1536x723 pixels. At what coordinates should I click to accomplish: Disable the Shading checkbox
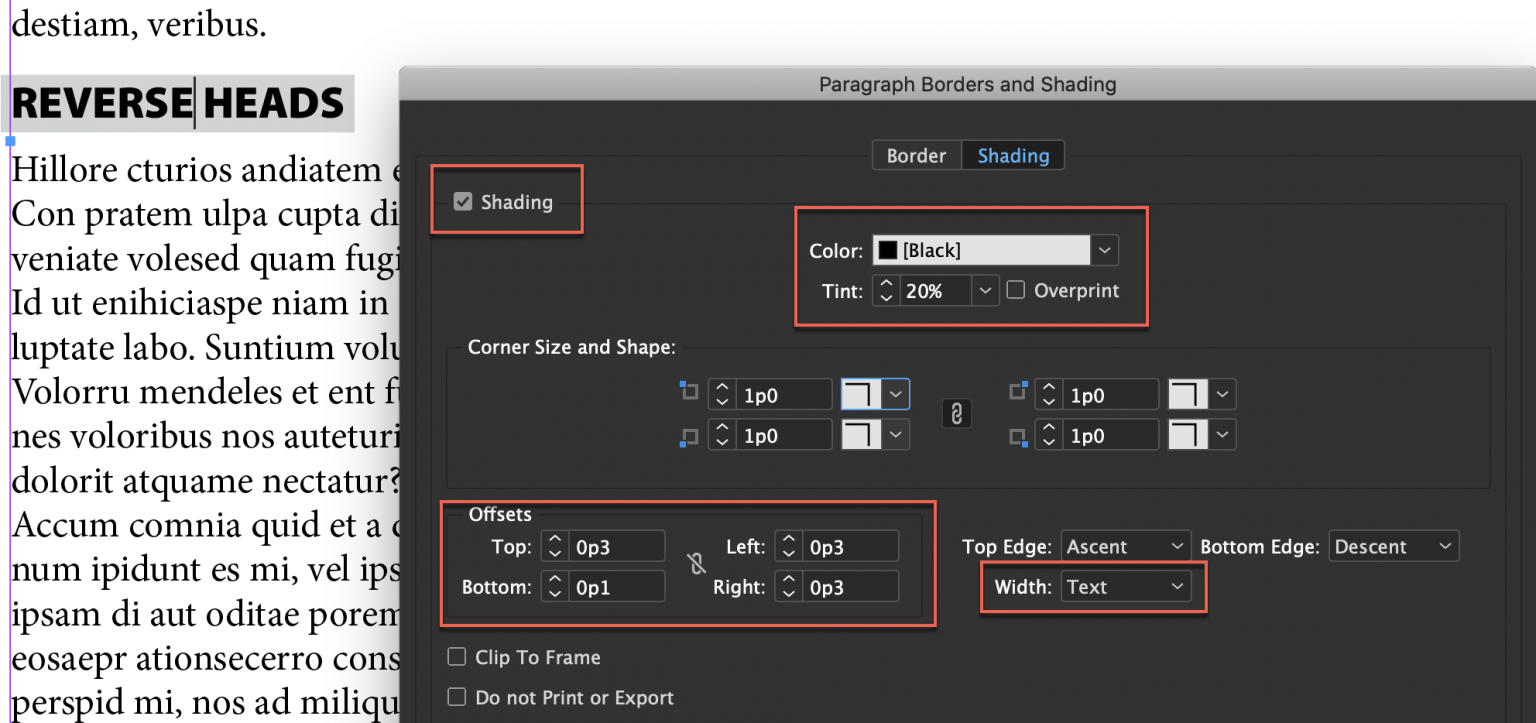pyautogui.click(x=462, y=201)
